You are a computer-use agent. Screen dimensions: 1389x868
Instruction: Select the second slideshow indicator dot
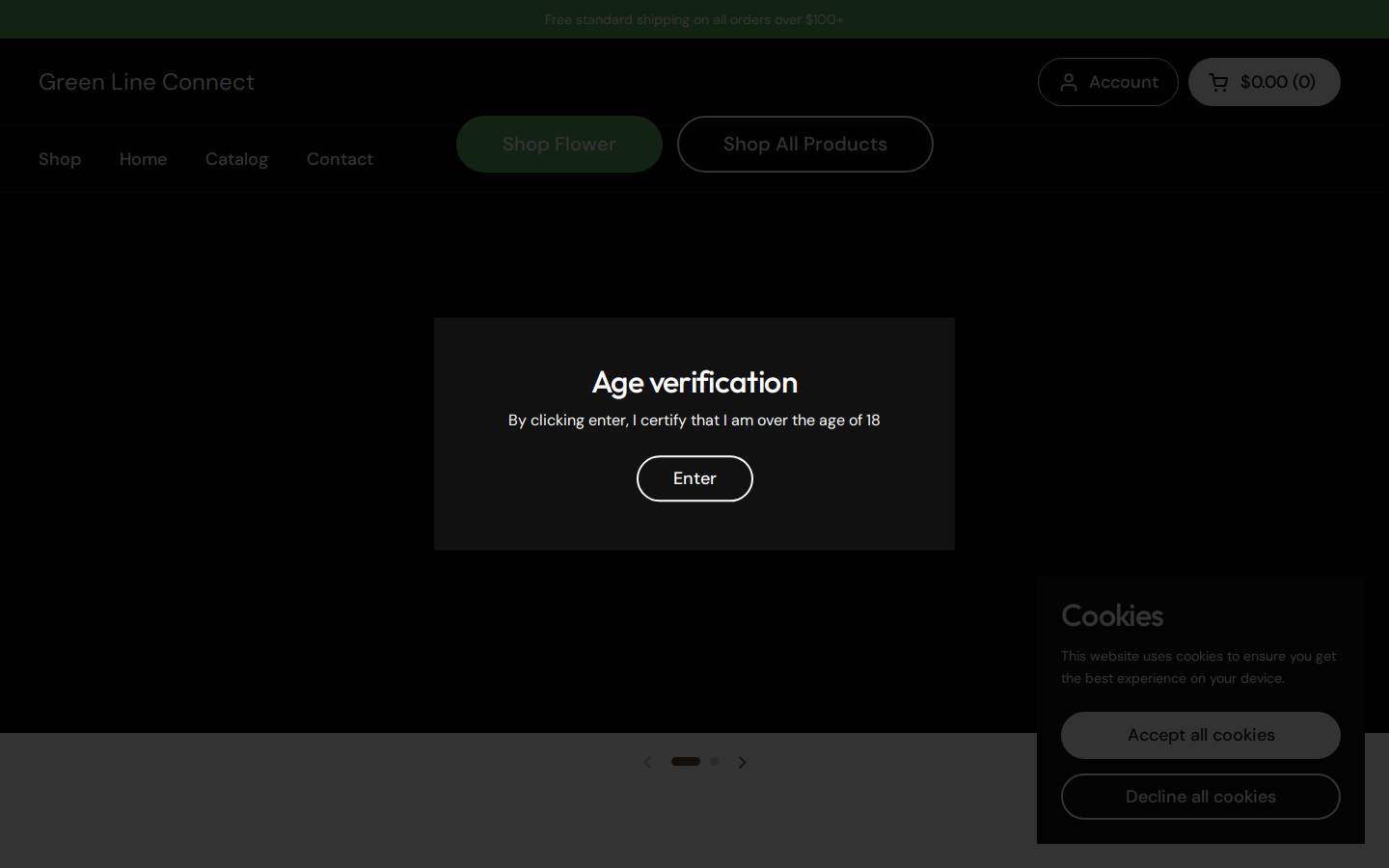pyautogui.click(x=714, y=761)
